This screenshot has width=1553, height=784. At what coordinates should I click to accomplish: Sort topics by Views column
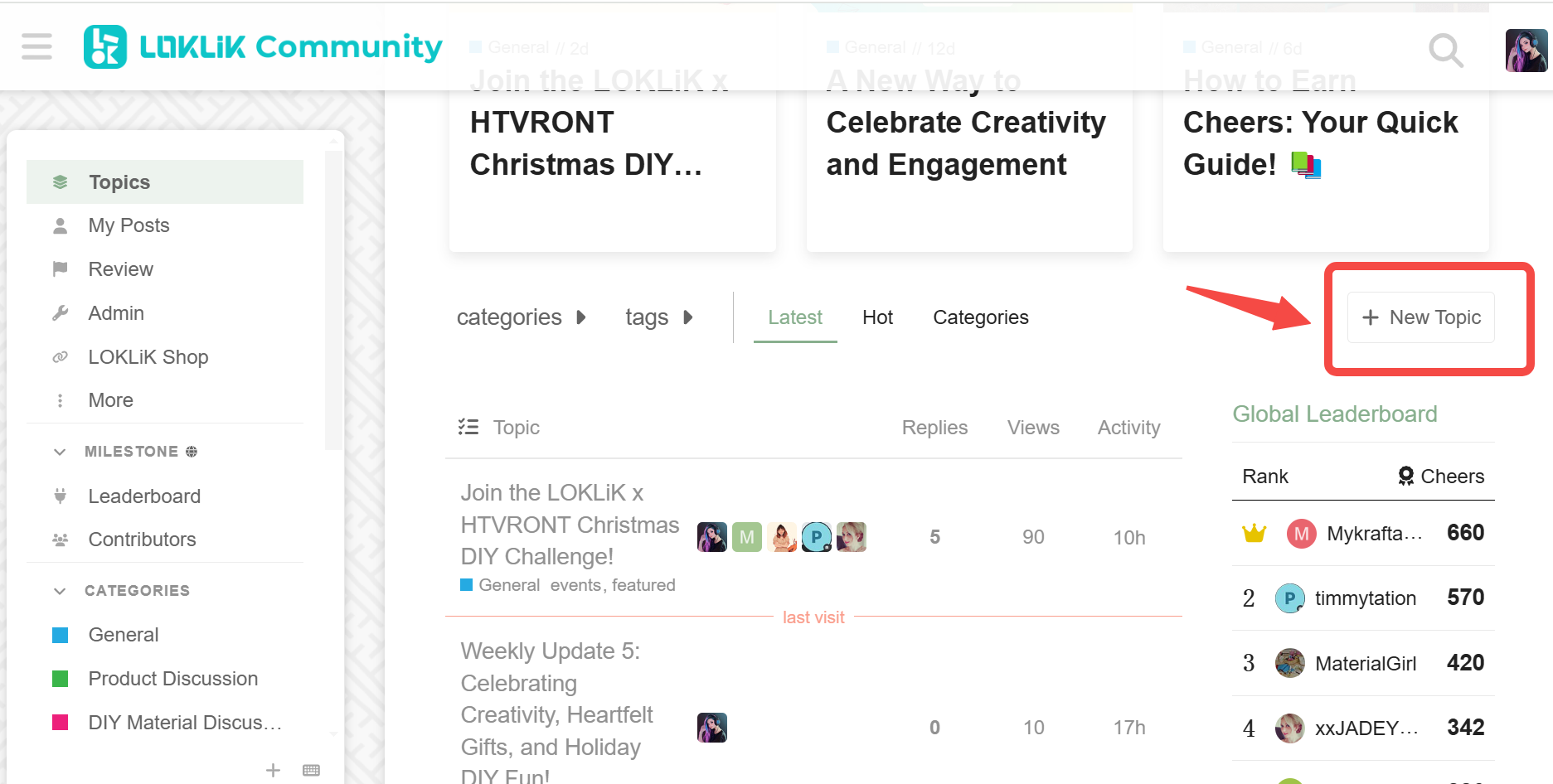pyautogui.click(x=1033, y=428)
